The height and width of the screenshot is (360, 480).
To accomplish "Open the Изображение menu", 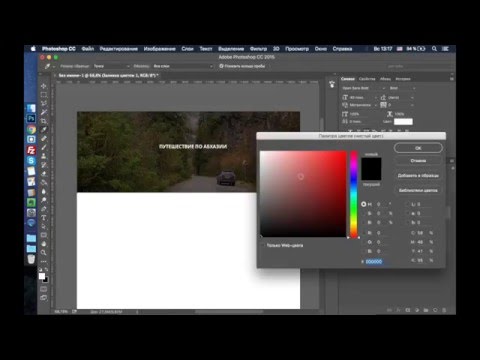I will 160,49.
